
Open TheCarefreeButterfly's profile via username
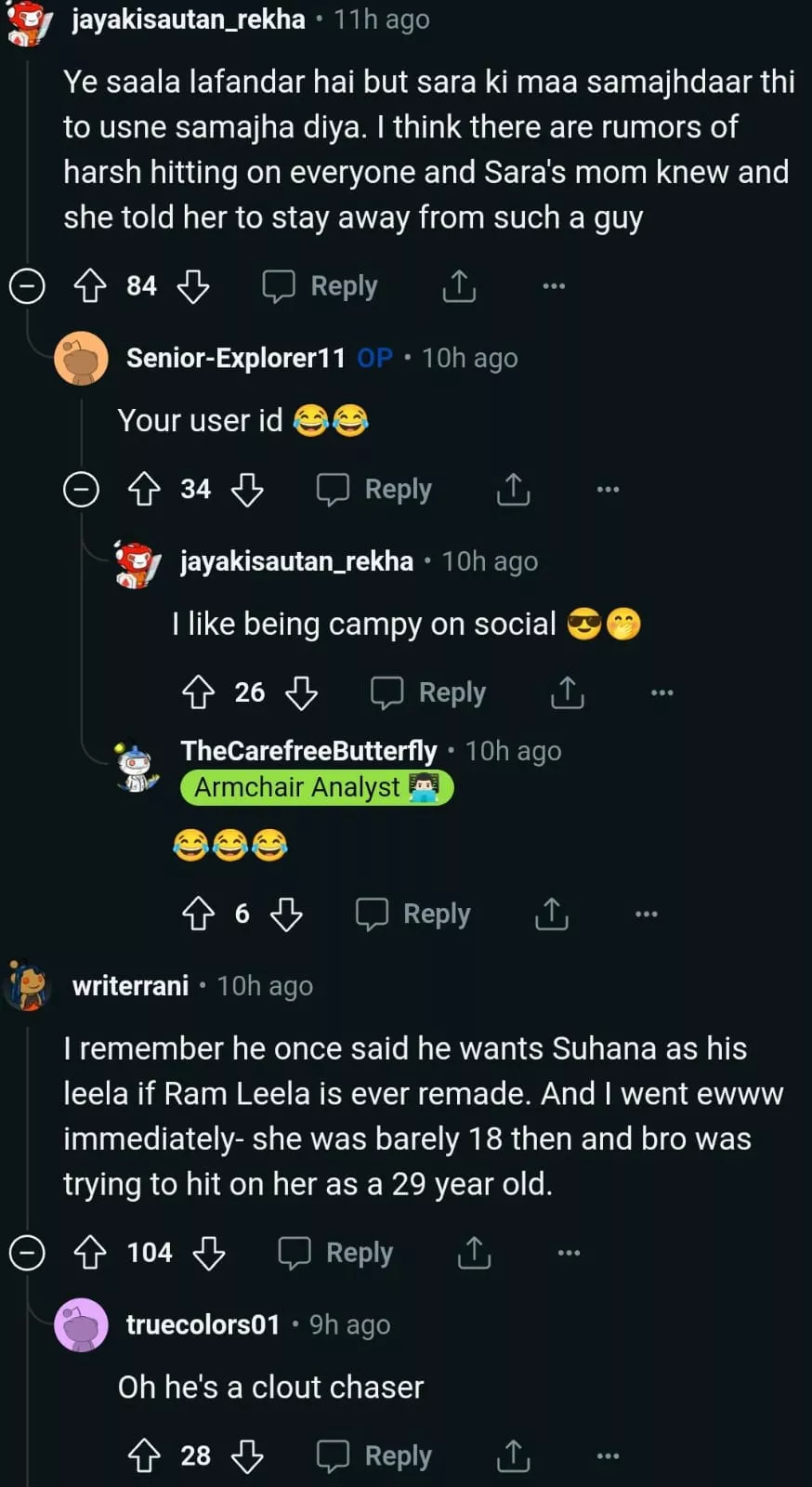coord(308,751)
